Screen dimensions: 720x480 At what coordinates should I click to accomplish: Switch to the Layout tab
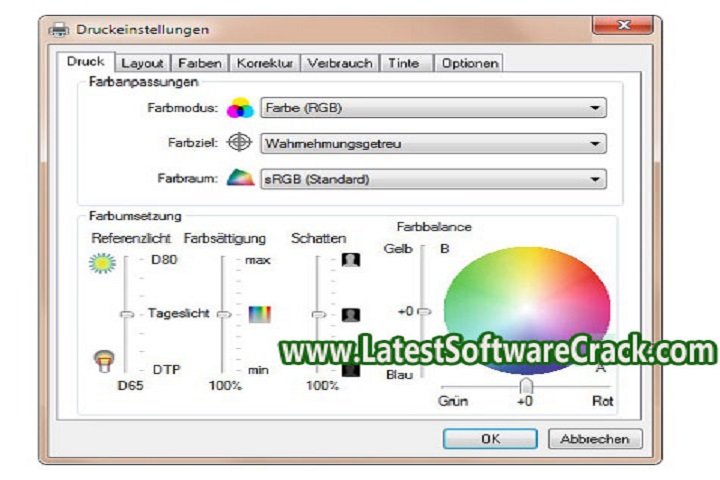[x=142, y=63]
